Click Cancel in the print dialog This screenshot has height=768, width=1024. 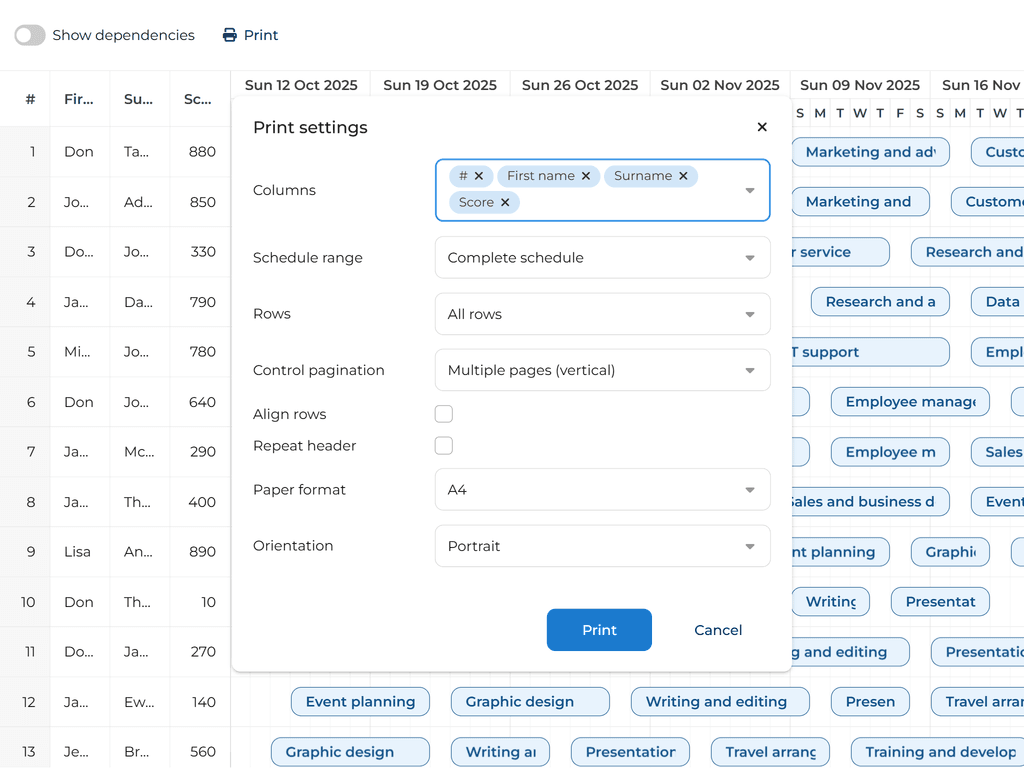[x=718, y=630]
